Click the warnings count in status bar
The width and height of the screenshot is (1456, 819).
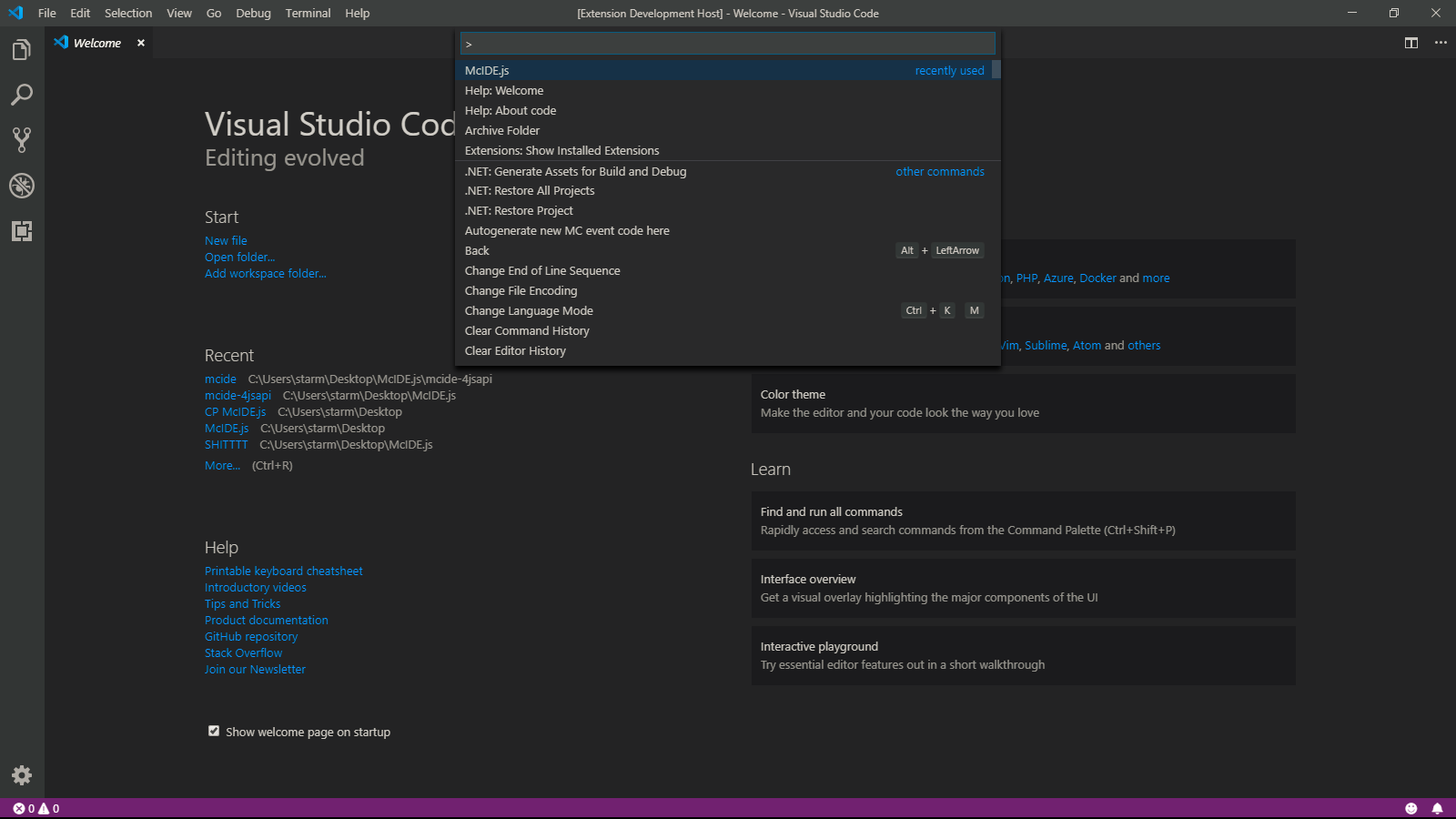[x=49, y=808]
